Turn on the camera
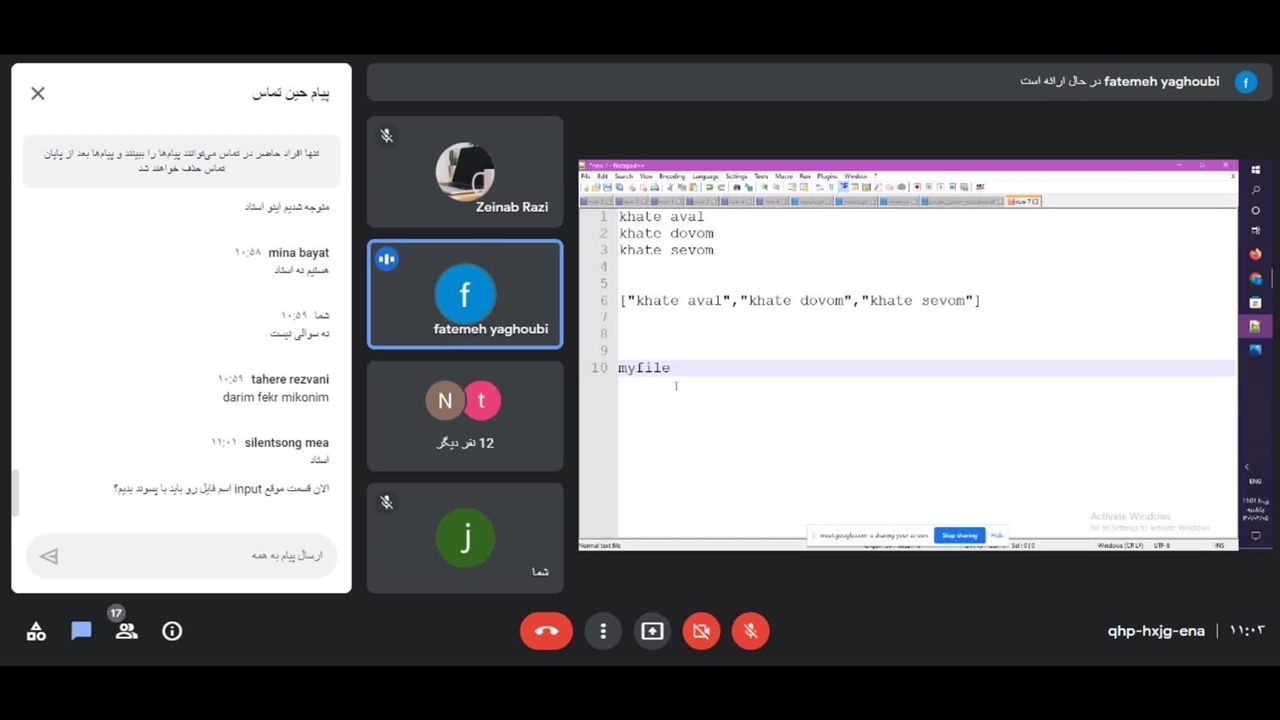1280x720 pixels. pos(701,631)
